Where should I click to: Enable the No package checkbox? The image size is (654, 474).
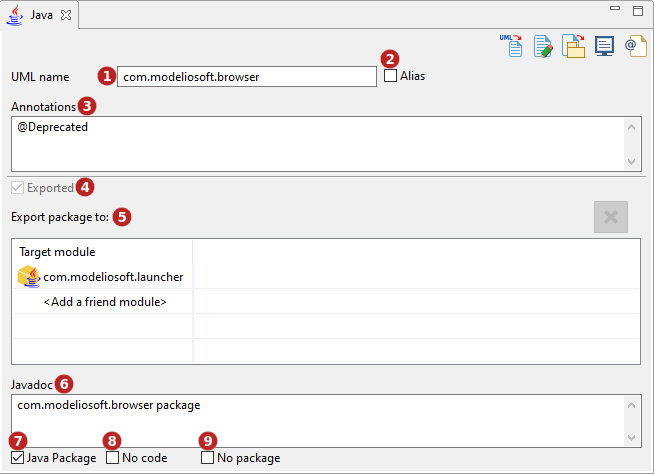(x=207, y=458)
